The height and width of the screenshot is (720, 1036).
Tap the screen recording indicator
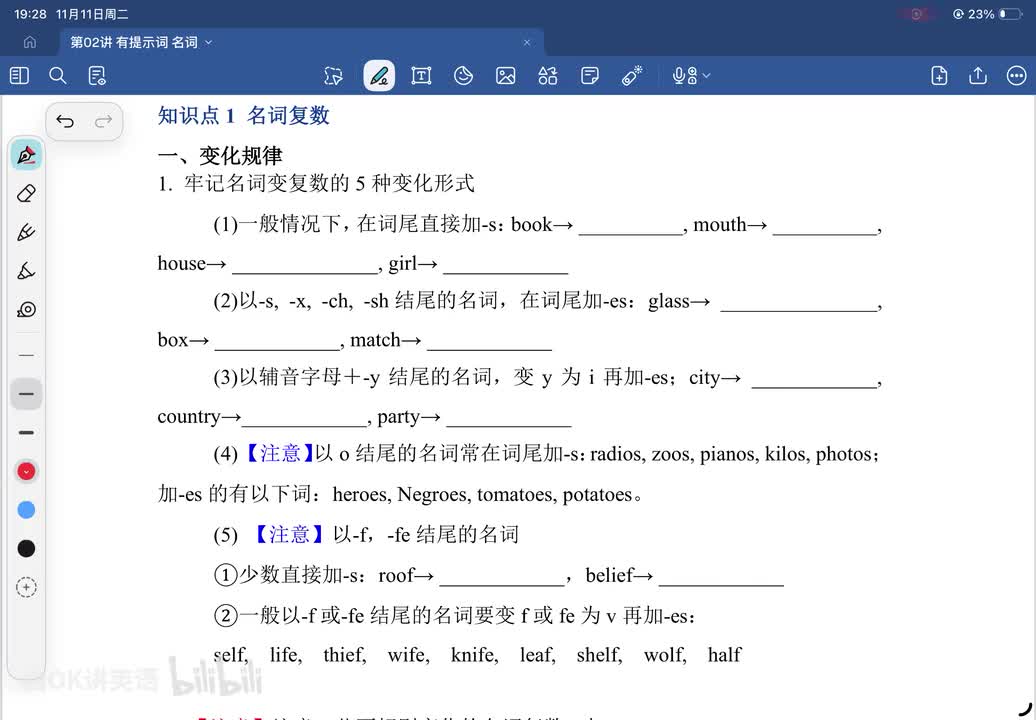(917, 14)
